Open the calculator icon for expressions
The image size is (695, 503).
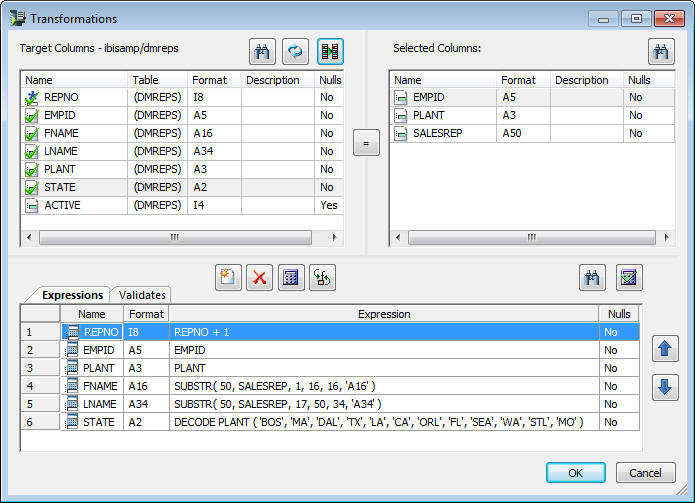pyautogui.click(x=291, y=278)
